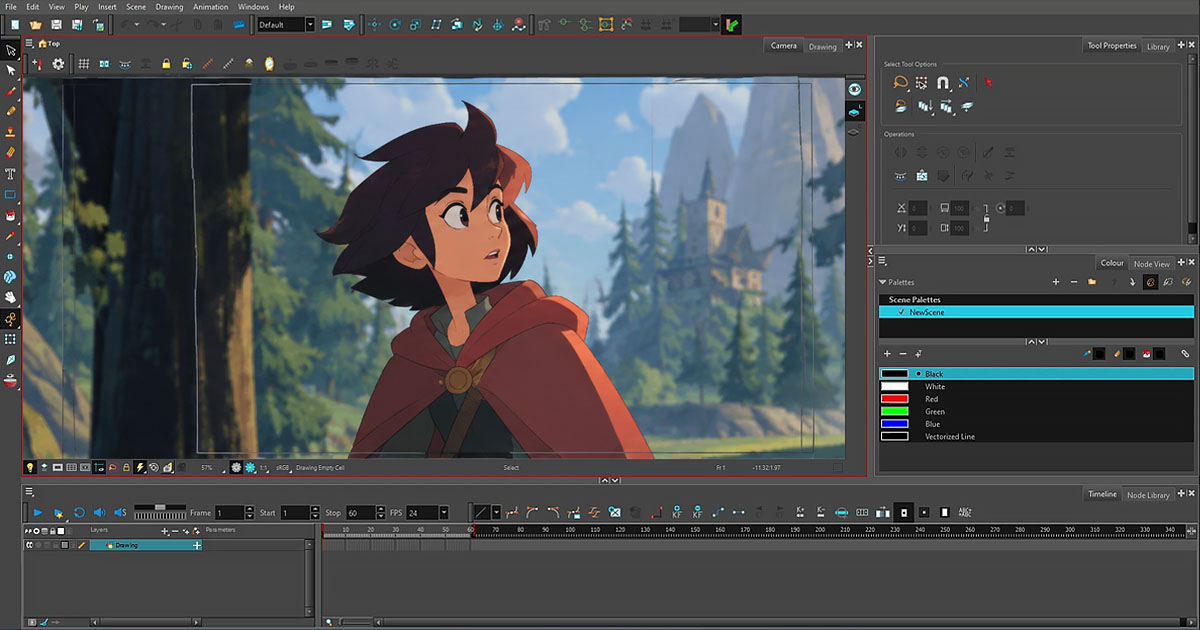
Task: Add new palette with plus in Palettes bar
Action: [1056, 282]
